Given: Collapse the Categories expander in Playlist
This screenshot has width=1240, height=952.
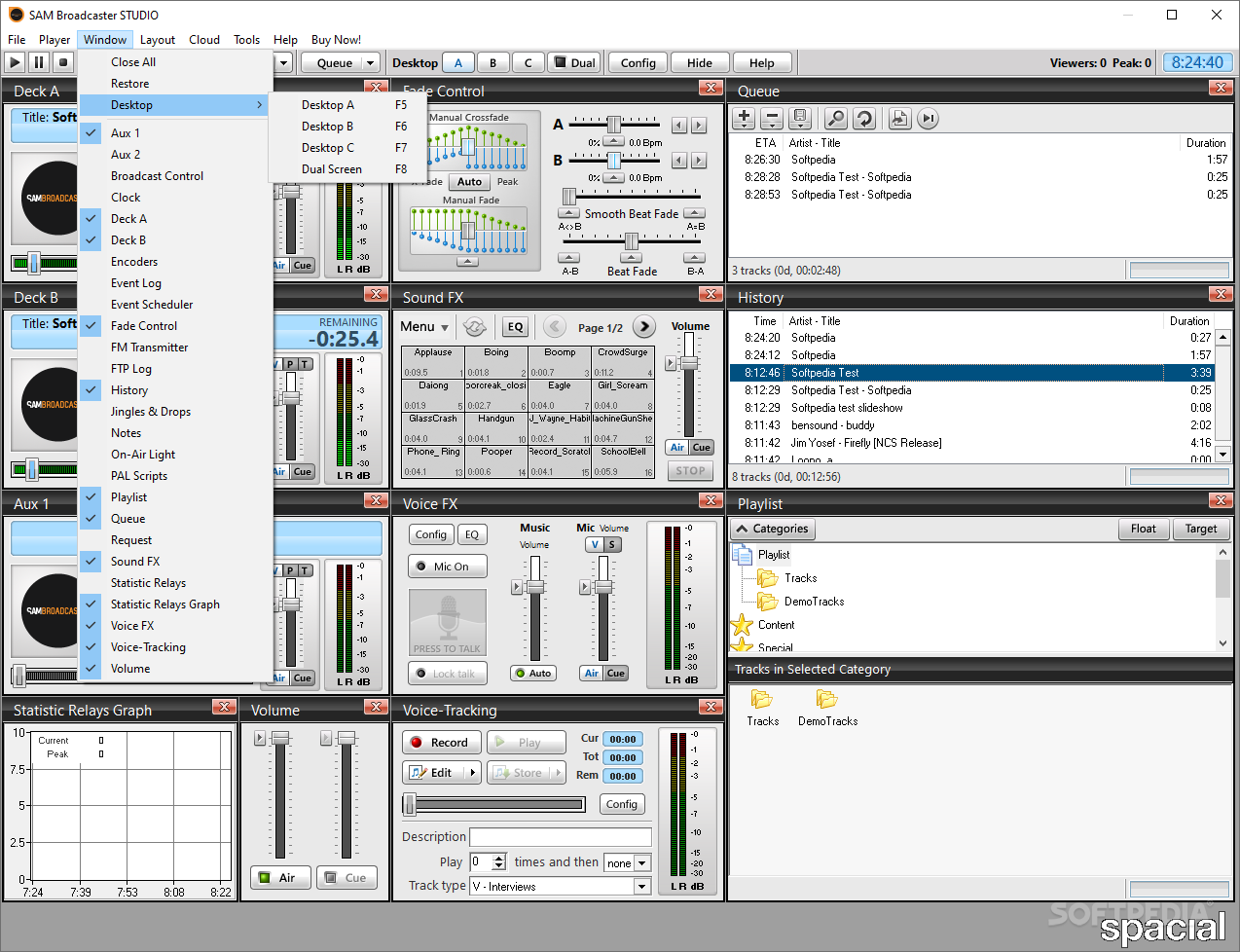Looking at the screenshot, I should pyautogui.click(x=773, y=530).
